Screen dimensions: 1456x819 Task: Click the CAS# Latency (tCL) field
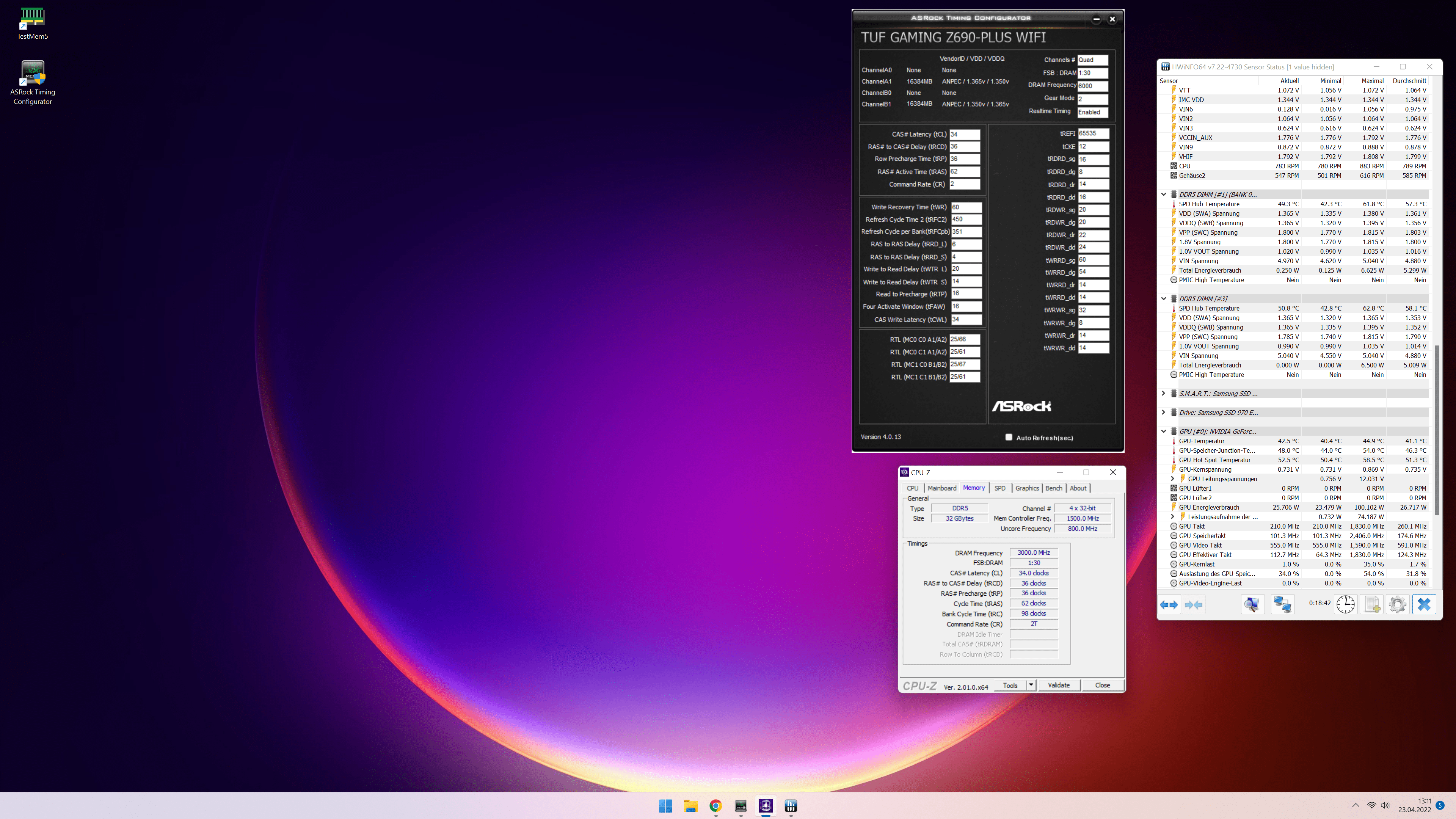coord(964,135)
